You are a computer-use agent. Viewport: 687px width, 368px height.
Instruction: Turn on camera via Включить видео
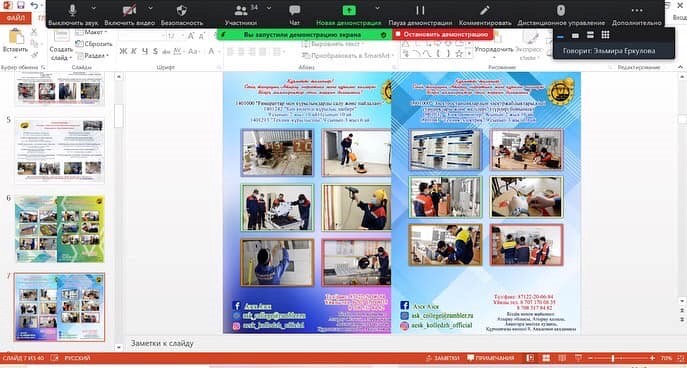[x=129, y=14]
